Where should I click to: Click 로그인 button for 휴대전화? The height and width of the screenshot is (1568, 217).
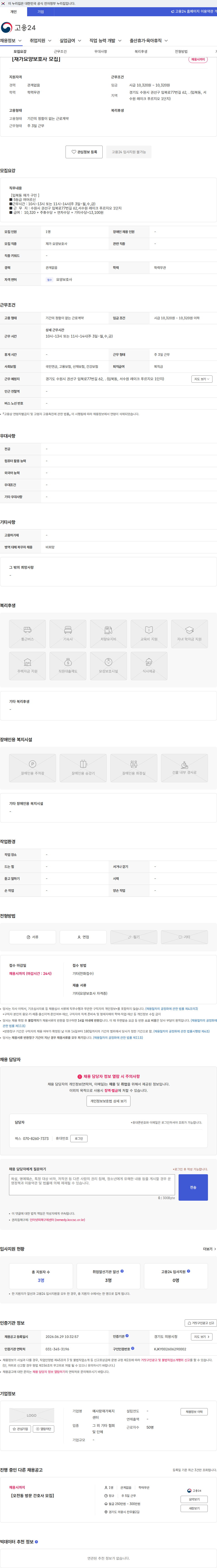(79, 1138)
